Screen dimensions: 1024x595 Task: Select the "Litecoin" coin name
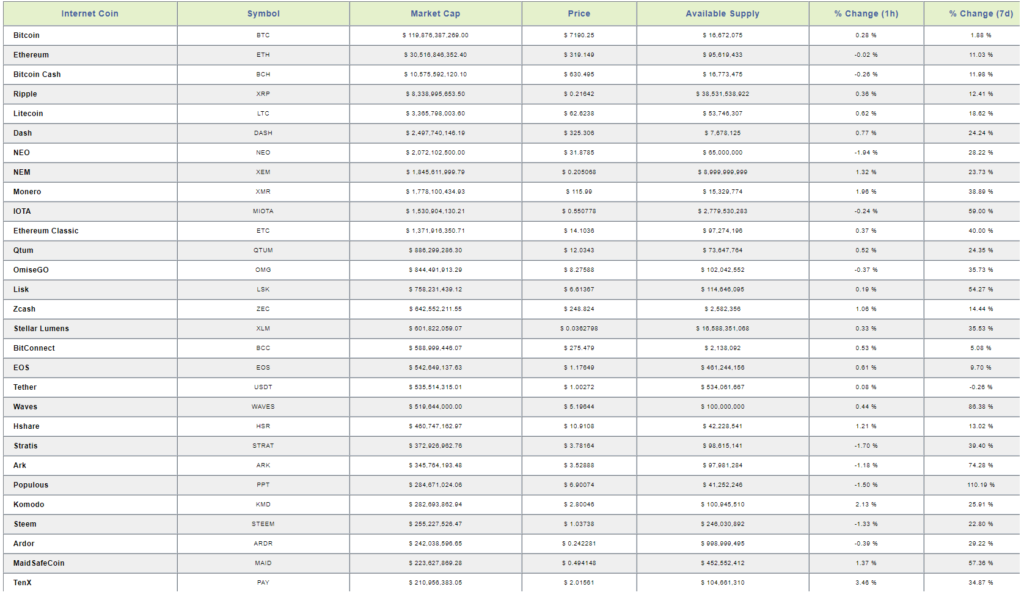tap(28, 114)
